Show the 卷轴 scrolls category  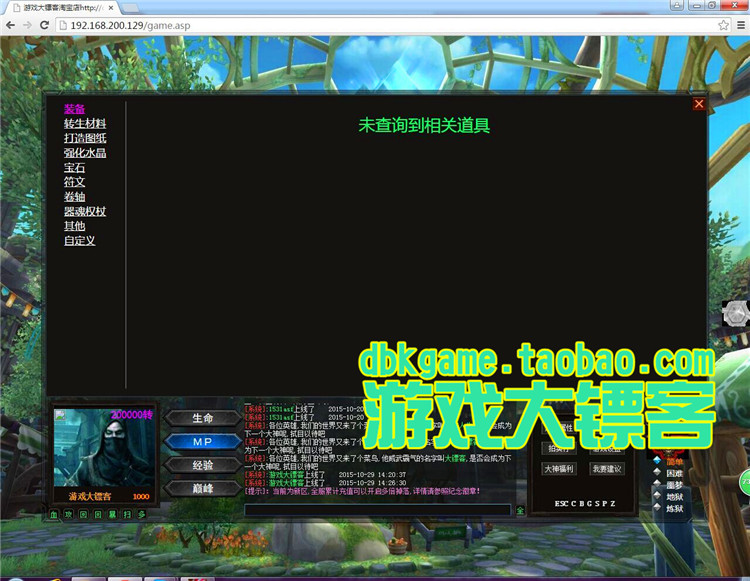point(74,197)
